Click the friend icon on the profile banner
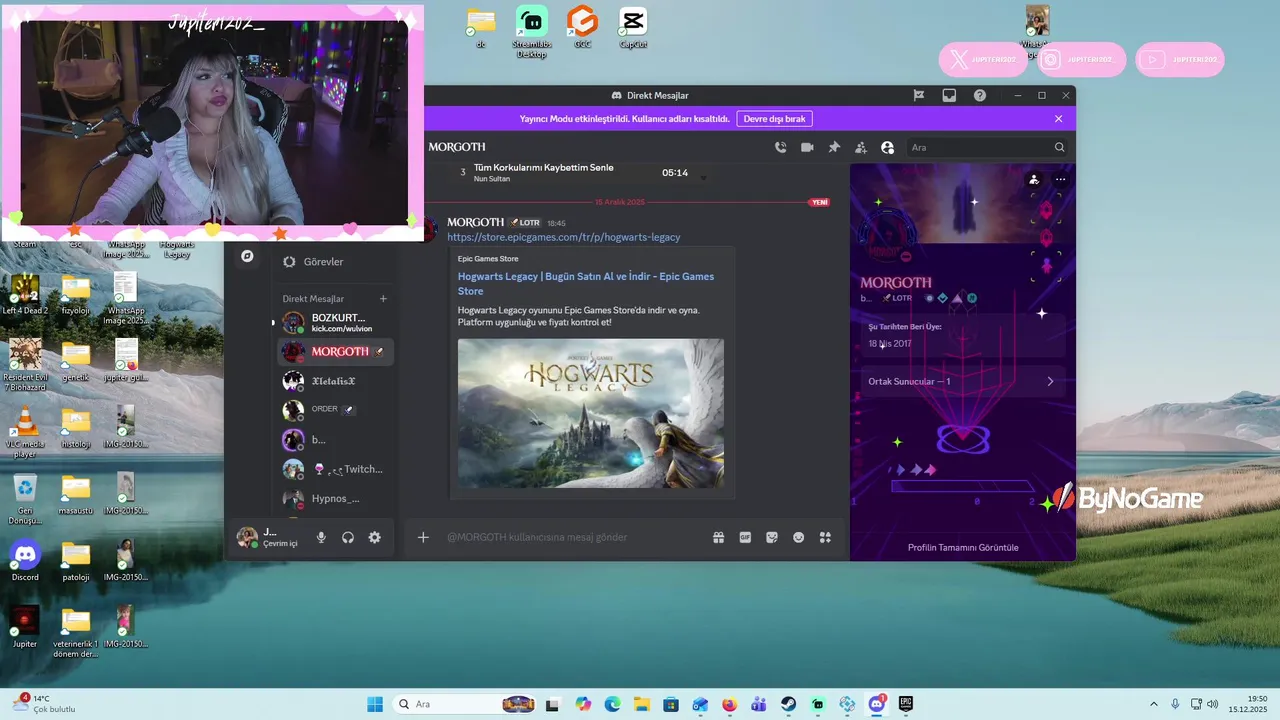The image size is (1280, 720). coord(1034,180)
